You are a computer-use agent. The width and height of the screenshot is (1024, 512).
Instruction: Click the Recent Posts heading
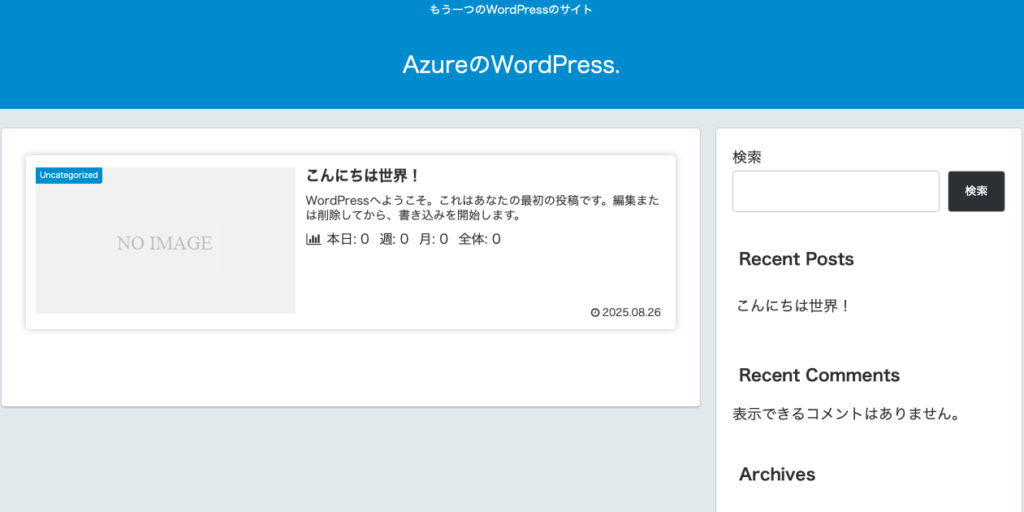[796, 259]
